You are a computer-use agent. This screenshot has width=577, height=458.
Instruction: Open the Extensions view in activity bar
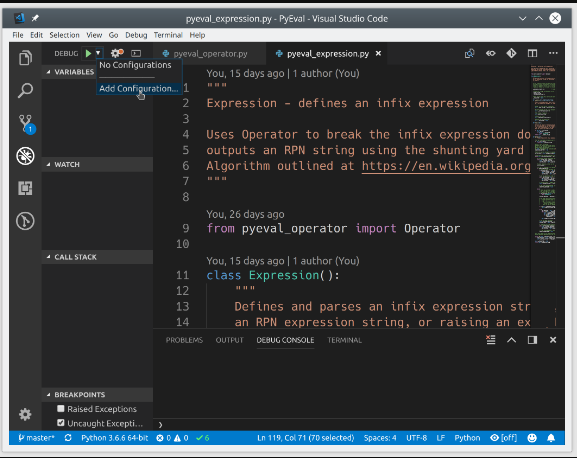pos(25,188)
